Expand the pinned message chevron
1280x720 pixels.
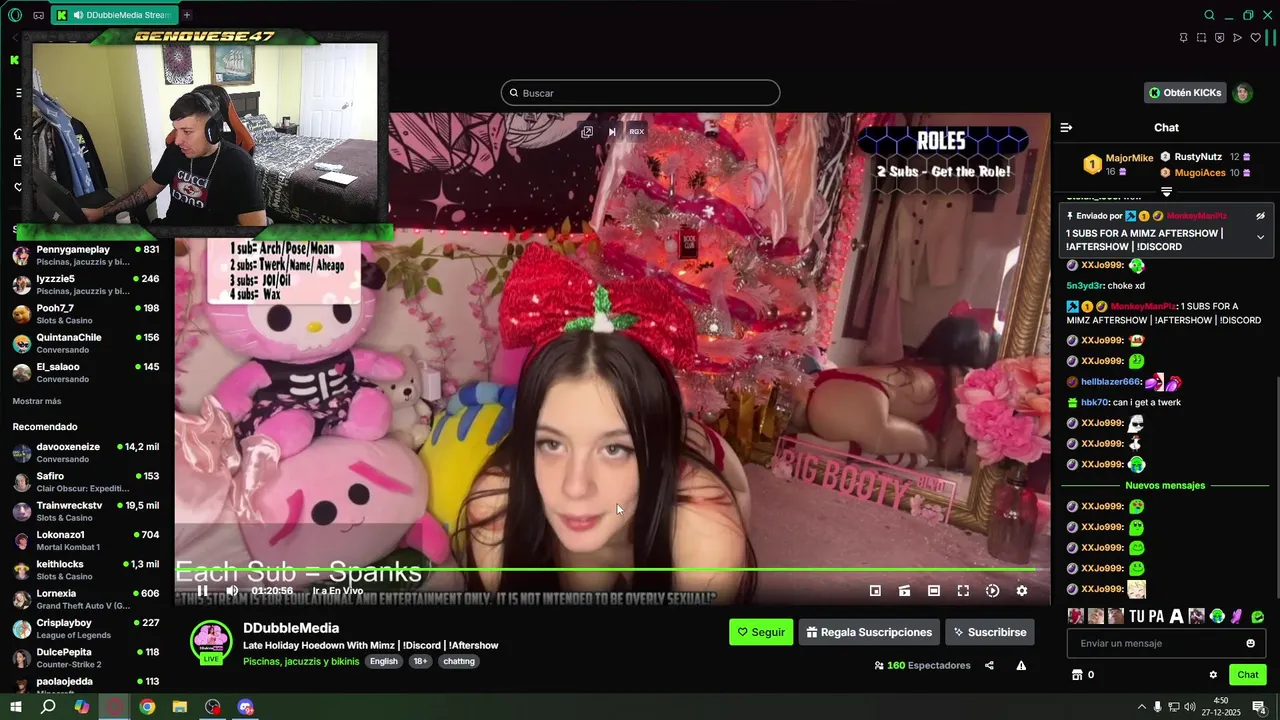click(1260, 237)
